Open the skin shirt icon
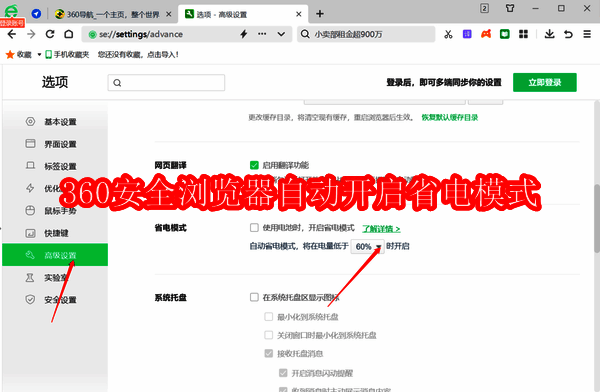The width and height of the screenshot is (600, 392). pyautogui.click(x=510, y=8)
